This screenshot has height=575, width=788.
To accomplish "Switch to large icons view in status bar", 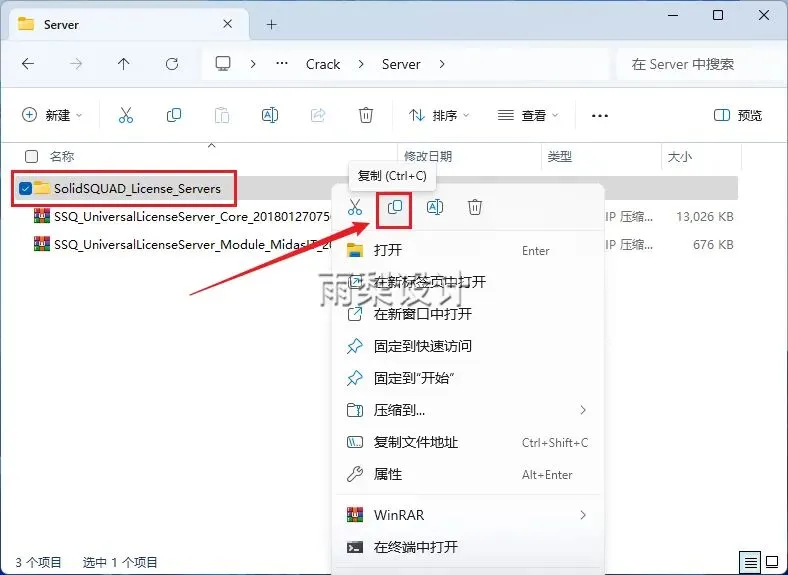I will coord(772,562).
